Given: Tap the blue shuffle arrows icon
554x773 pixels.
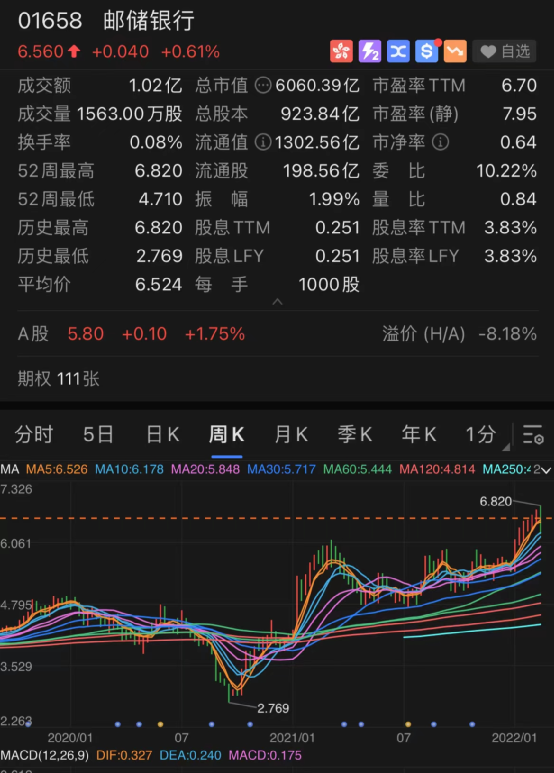Looking at the screenshot, I should [x=398, y=51].
